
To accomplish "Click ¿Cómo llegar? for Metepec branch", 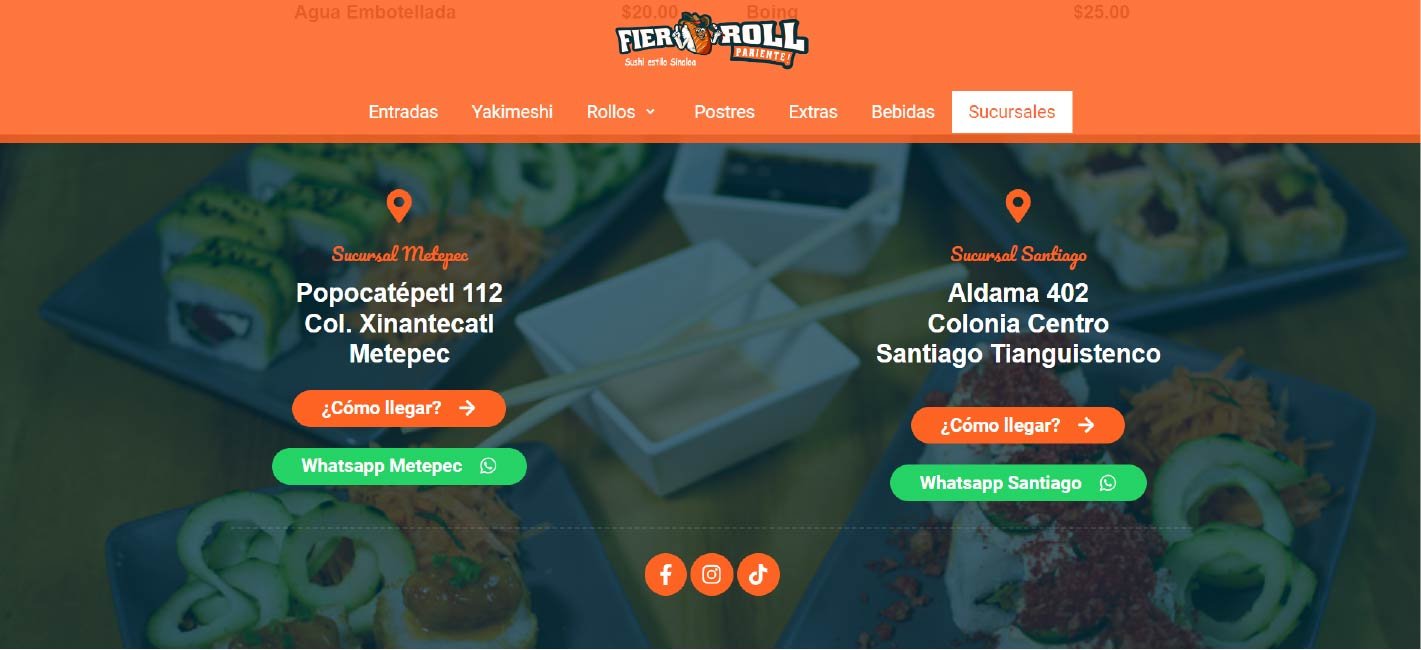I will [x=399, y=408].
